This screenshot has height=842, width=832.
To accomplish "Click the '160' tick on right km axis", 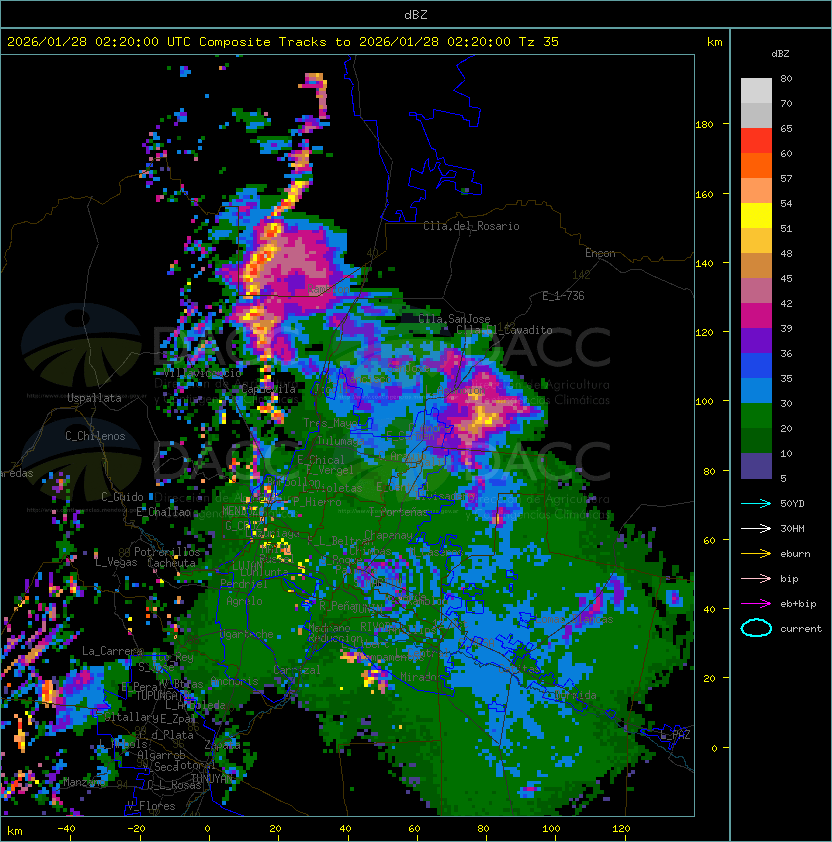I will pyautogui.click(x=704, y=194).
